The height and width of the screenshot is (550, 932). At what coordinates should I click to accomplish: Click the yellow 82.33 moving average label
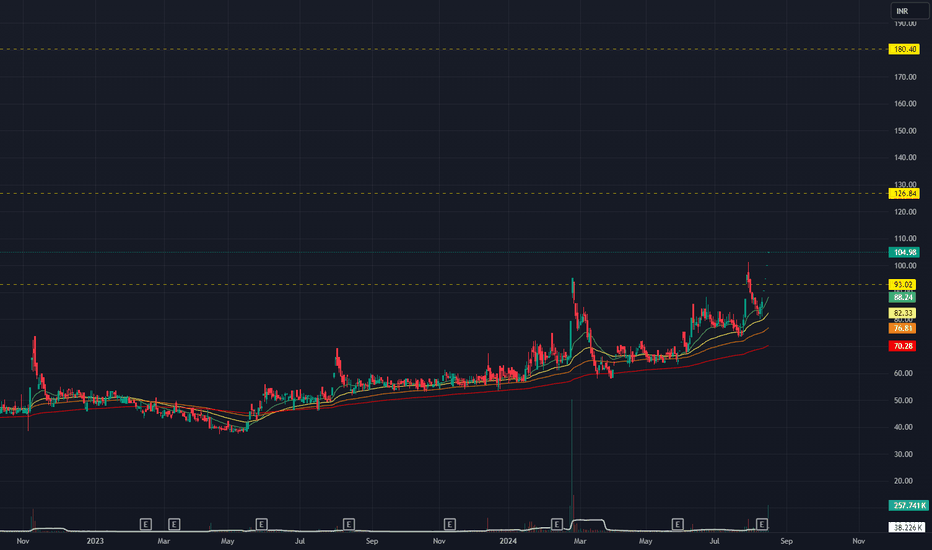tap(902, 313)
